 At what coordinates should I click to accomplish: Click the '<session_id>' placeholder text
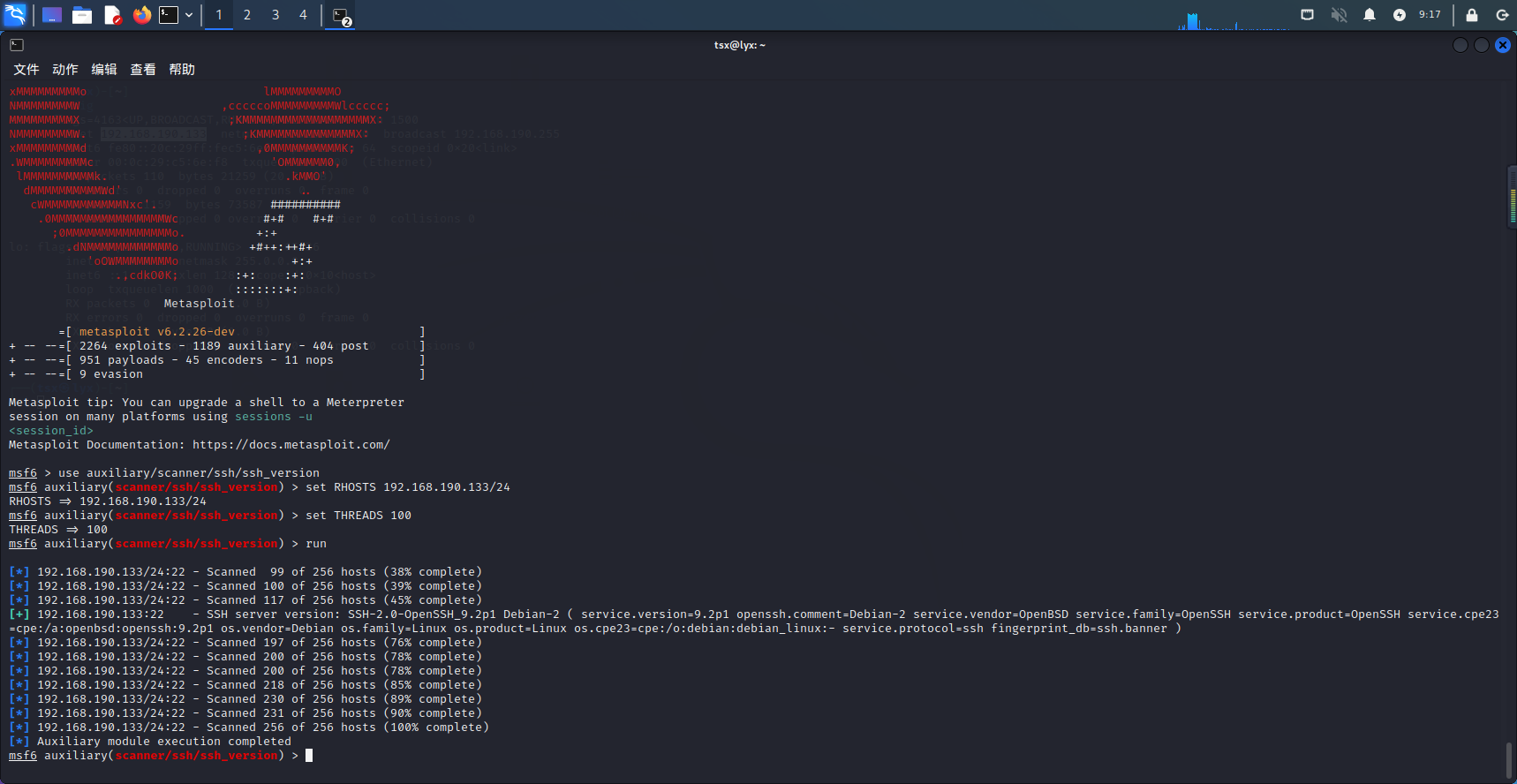click(x=51, y=431)
